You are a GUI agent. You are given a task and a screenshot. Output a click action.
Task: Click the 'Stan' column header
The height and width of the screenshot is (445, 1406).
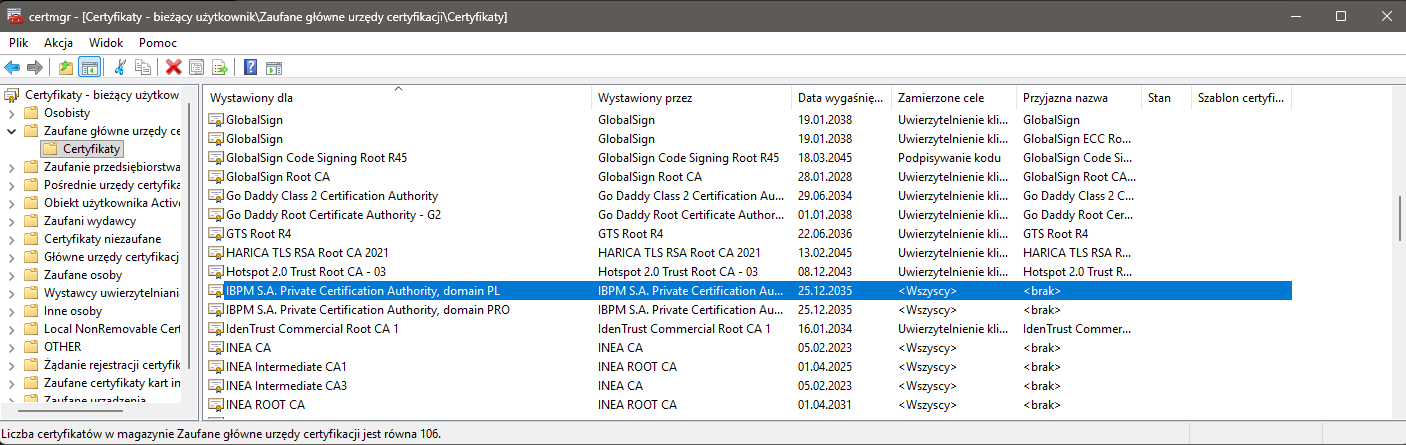pos(1166,98)
